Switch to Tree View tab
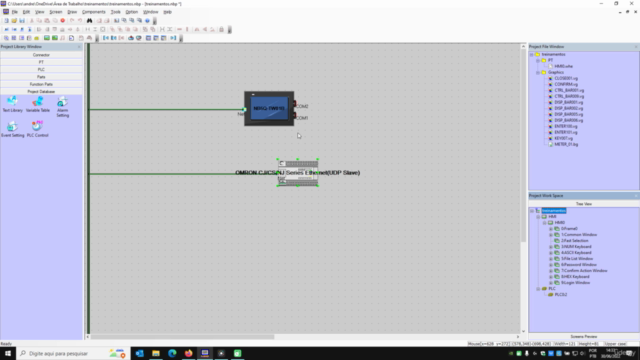This screenshot has width=640, height=360. click(584, 204)
